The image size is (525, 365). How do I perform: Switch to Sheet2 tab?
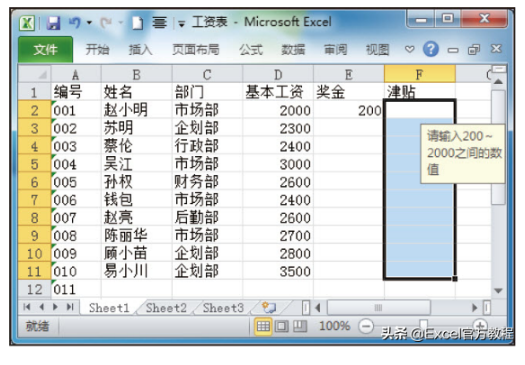coord(166,308)
